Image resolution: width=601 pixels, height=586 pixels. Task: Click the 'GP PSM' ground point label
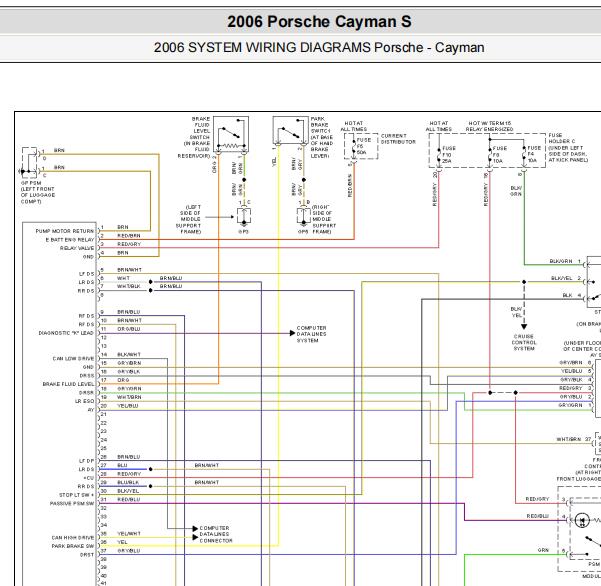point(31,183)
